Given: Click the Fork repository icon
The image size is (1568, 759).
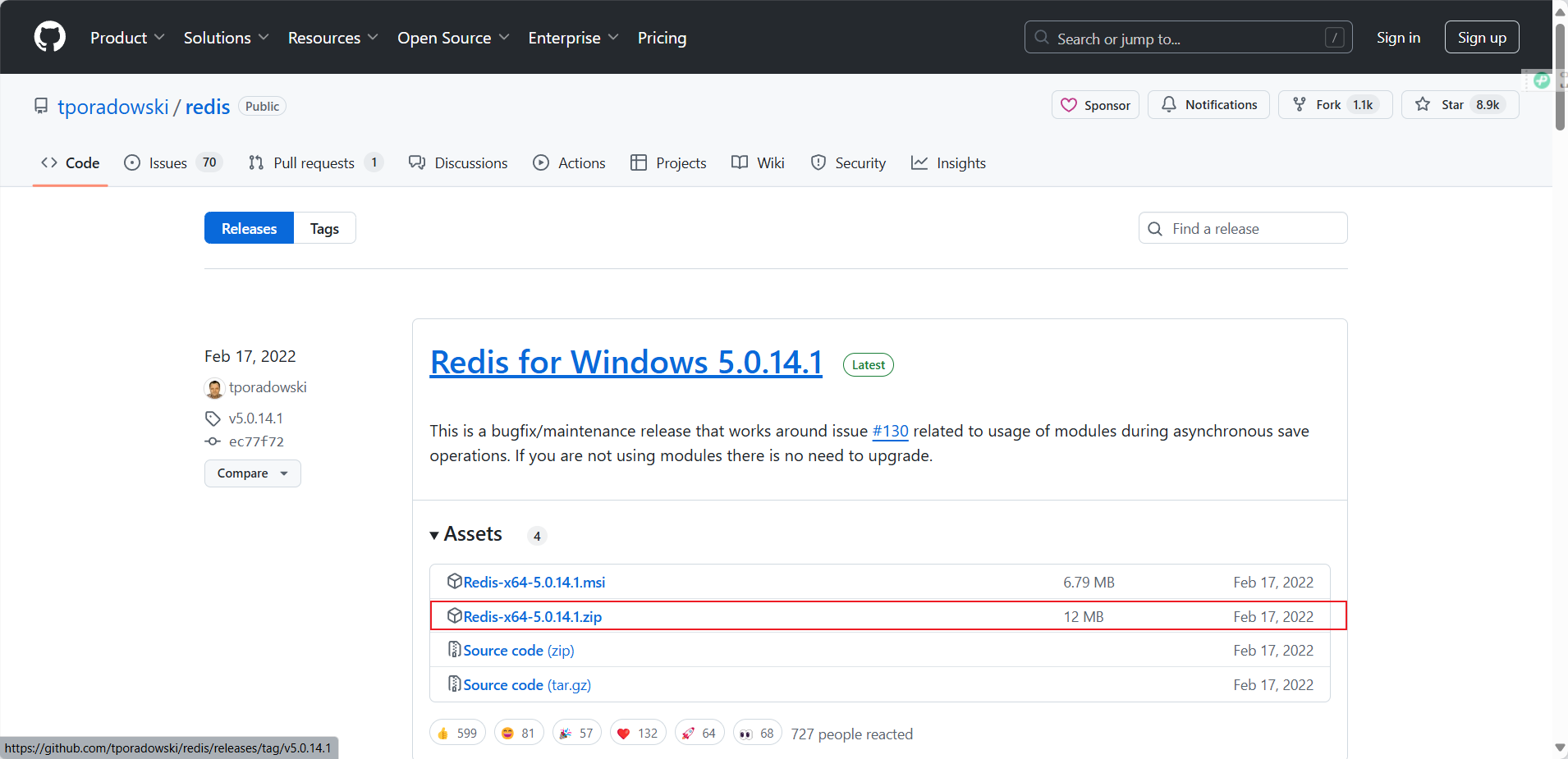Looking at the screenshot, I should 1300,105.
